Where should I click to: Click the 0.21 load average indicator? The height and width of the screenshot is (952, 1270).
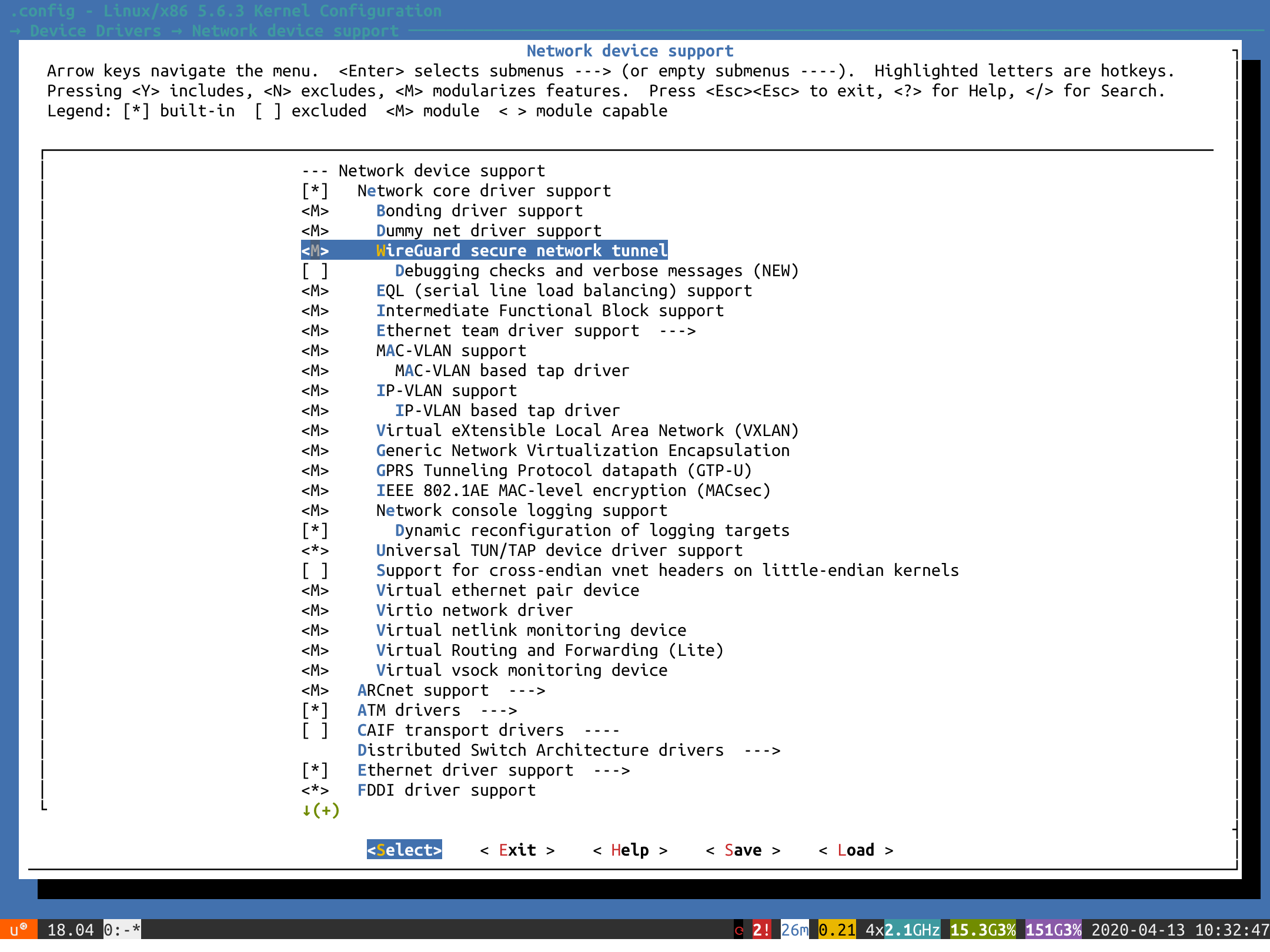click(x=837, y=930)
